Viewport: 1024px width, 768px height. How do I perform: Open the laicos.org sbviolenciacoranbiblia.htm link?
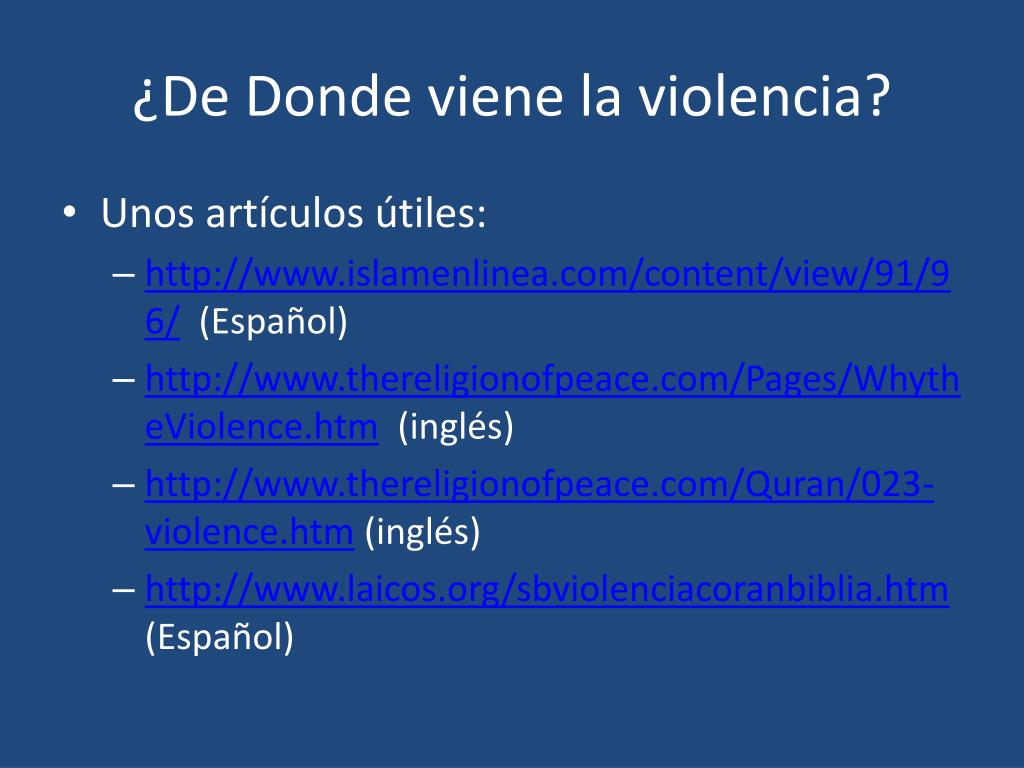(547, 590)
